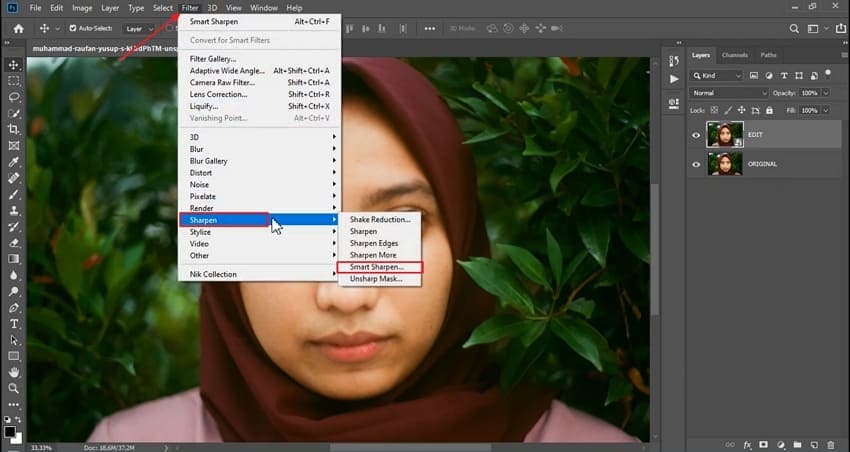Open the Normal blend mode dropdown
850x452 pixels.
tap(729, 93)
